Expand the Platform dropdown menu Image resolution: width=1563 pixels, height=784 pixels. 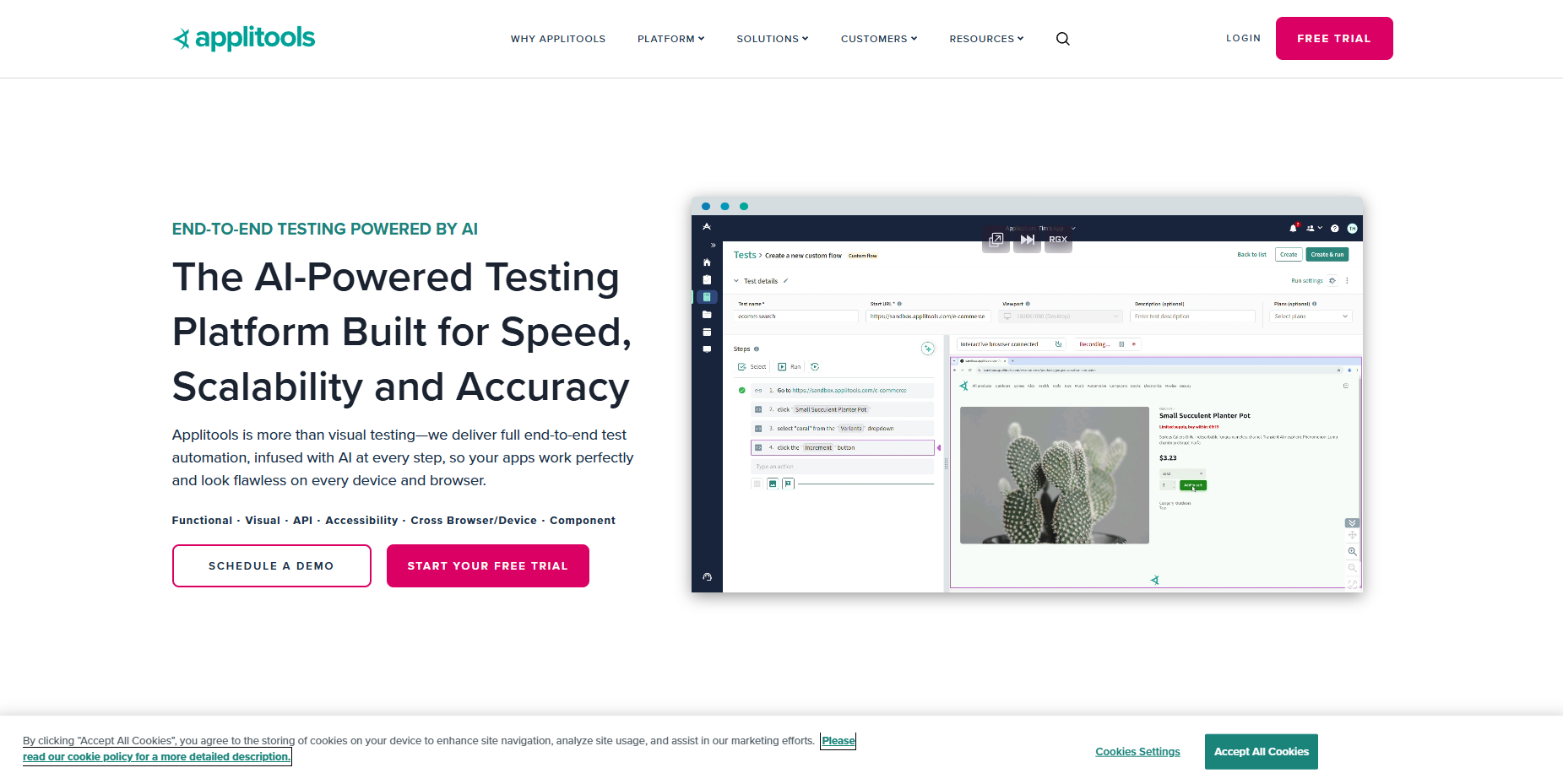(x=670, y=39)
